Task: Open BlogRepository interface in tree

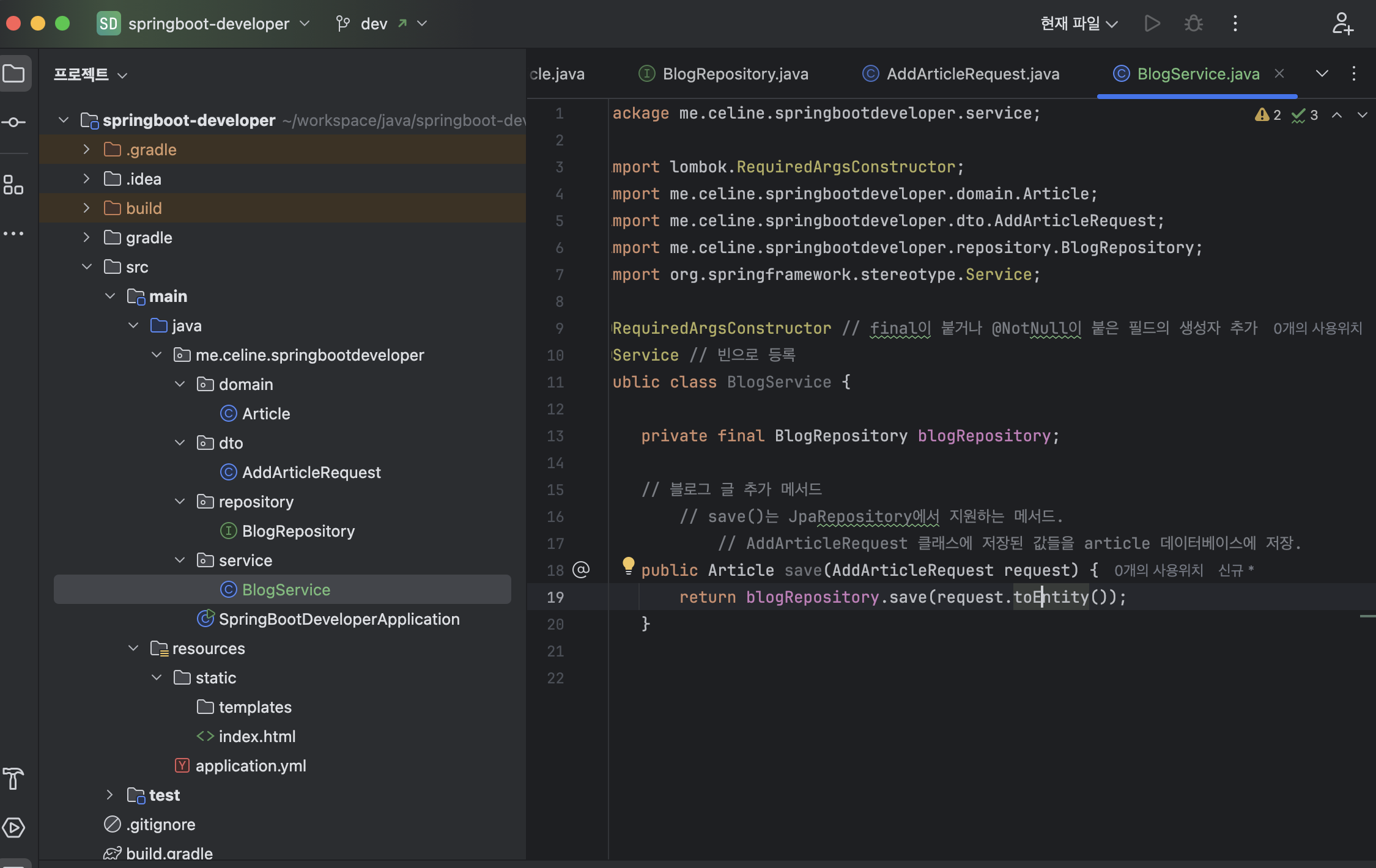Action: (x=287, y=531)
